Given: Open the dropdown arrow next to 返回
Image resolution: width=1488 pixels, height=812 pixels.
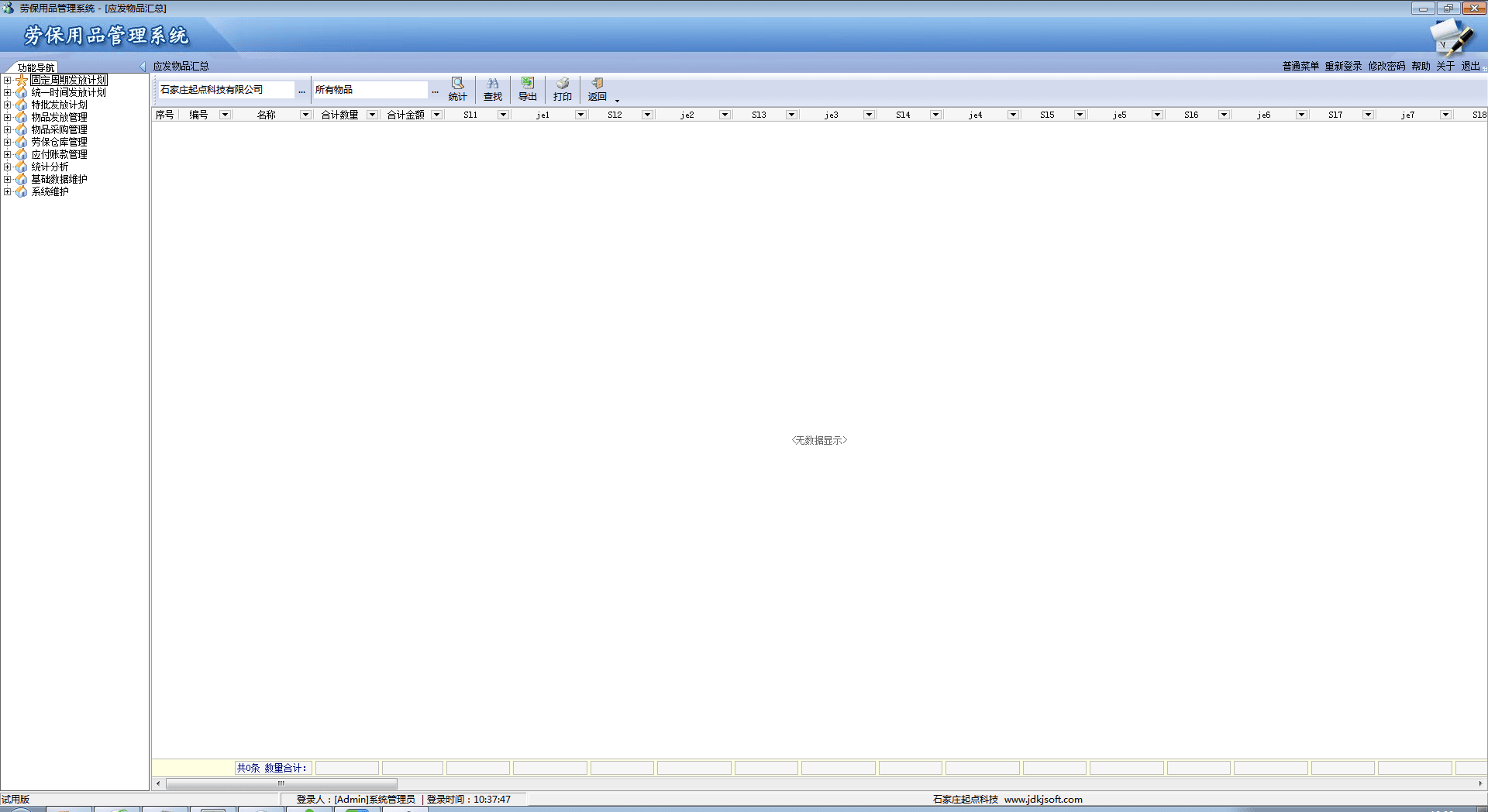Looking at the screenshot, I should click(x=618, y=100).
